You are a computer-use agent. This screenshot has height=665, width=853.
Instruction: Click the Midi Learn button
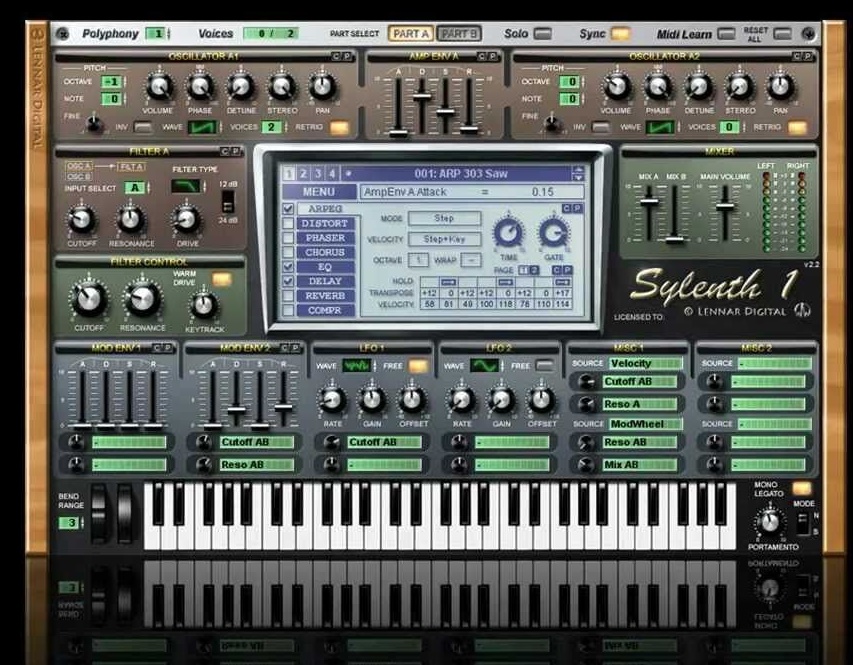726,34
